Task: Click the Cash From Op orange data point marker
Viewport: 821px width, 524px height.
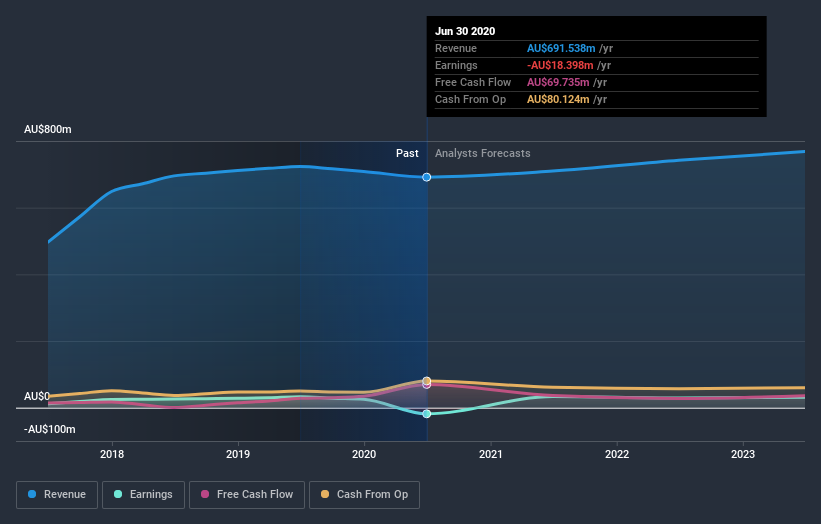Action: pos(427,381)
